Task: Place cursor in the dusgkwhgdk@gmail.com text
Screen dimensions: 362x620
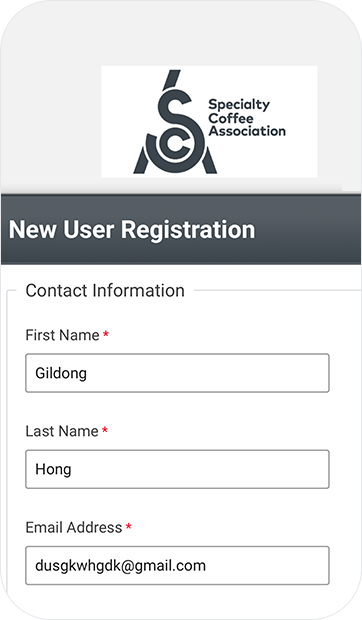Action: click(x=121, y=566)
